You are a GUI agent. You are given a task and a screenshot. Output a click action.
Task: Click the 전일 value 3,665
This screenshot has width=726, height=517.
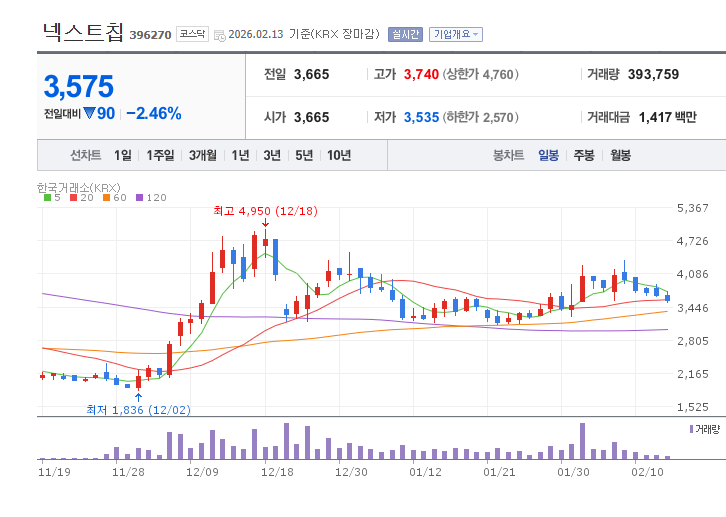point(311,75)
